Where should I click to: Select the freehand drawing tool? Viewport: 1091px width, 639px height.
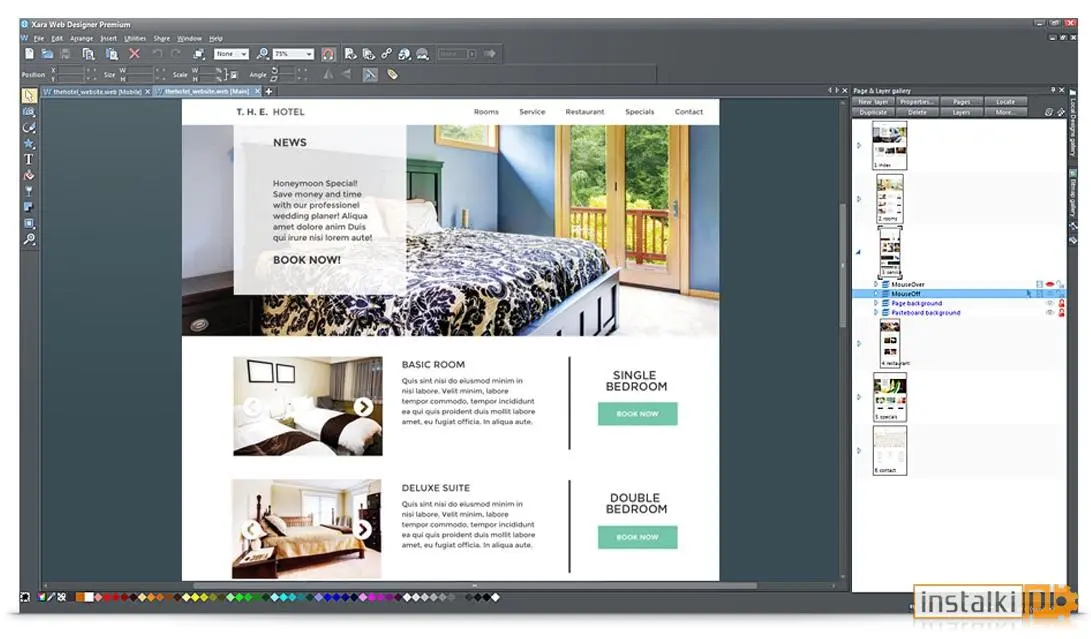(x=29, y=127)
